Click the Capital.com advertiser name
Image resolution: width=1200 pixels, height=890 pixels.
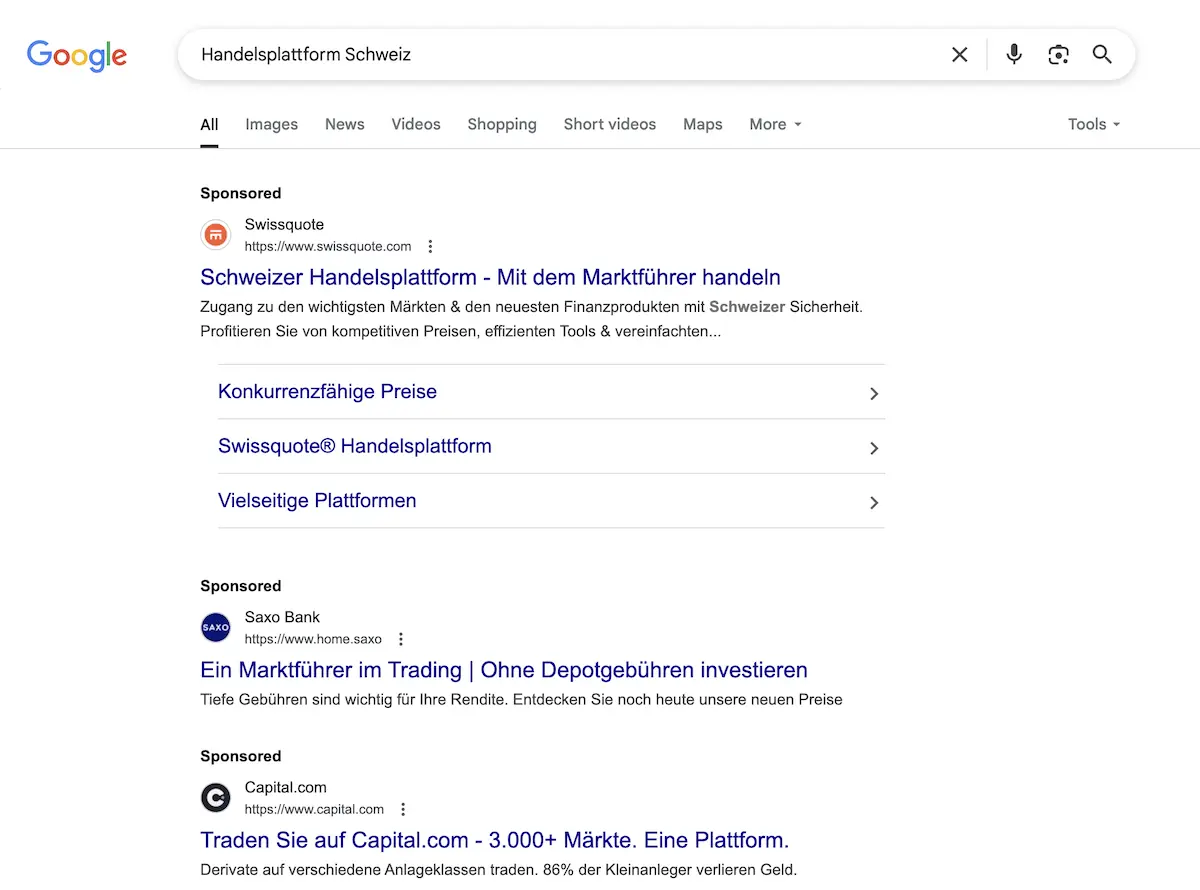click(286, 788)
